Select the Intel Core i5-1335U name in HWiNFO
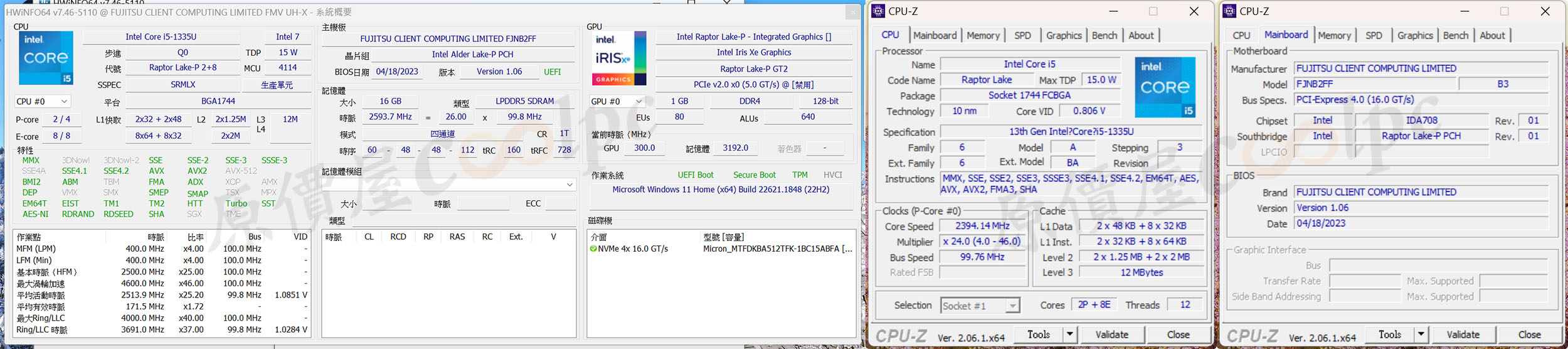The height and width of the screenshot is (349, 1568). (161, 37)
